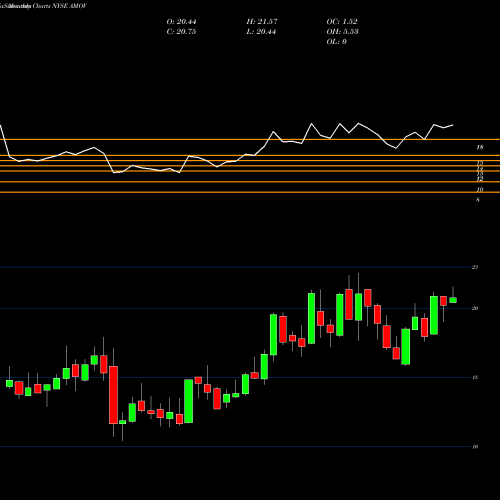The height and width of the screenshot is (500, 500).
Task: Select the last green candlestick on the right
Action: click(453, 300)
